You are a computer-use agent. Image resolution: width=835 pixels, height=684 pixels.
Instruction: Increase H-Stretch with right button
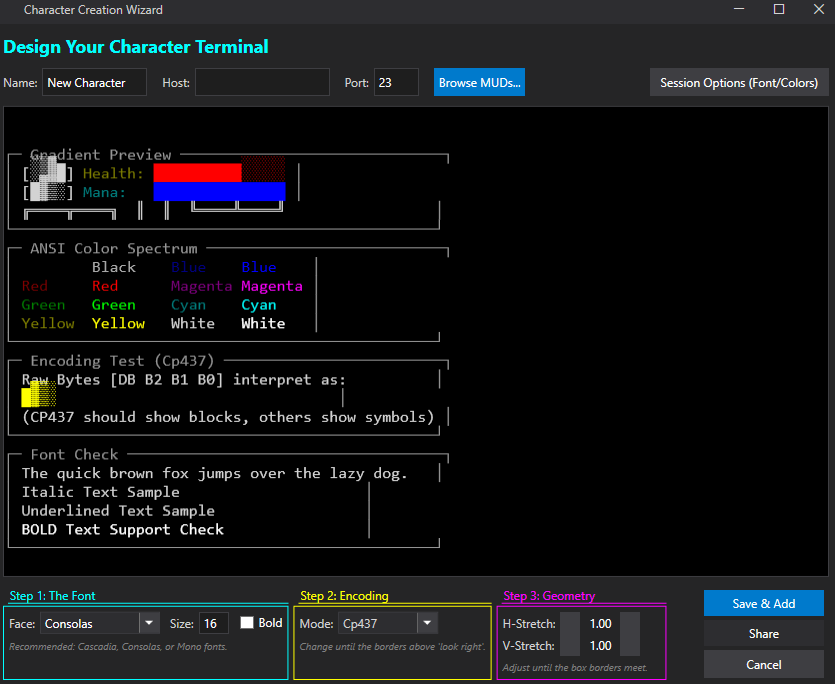click(x=630, y=623)
